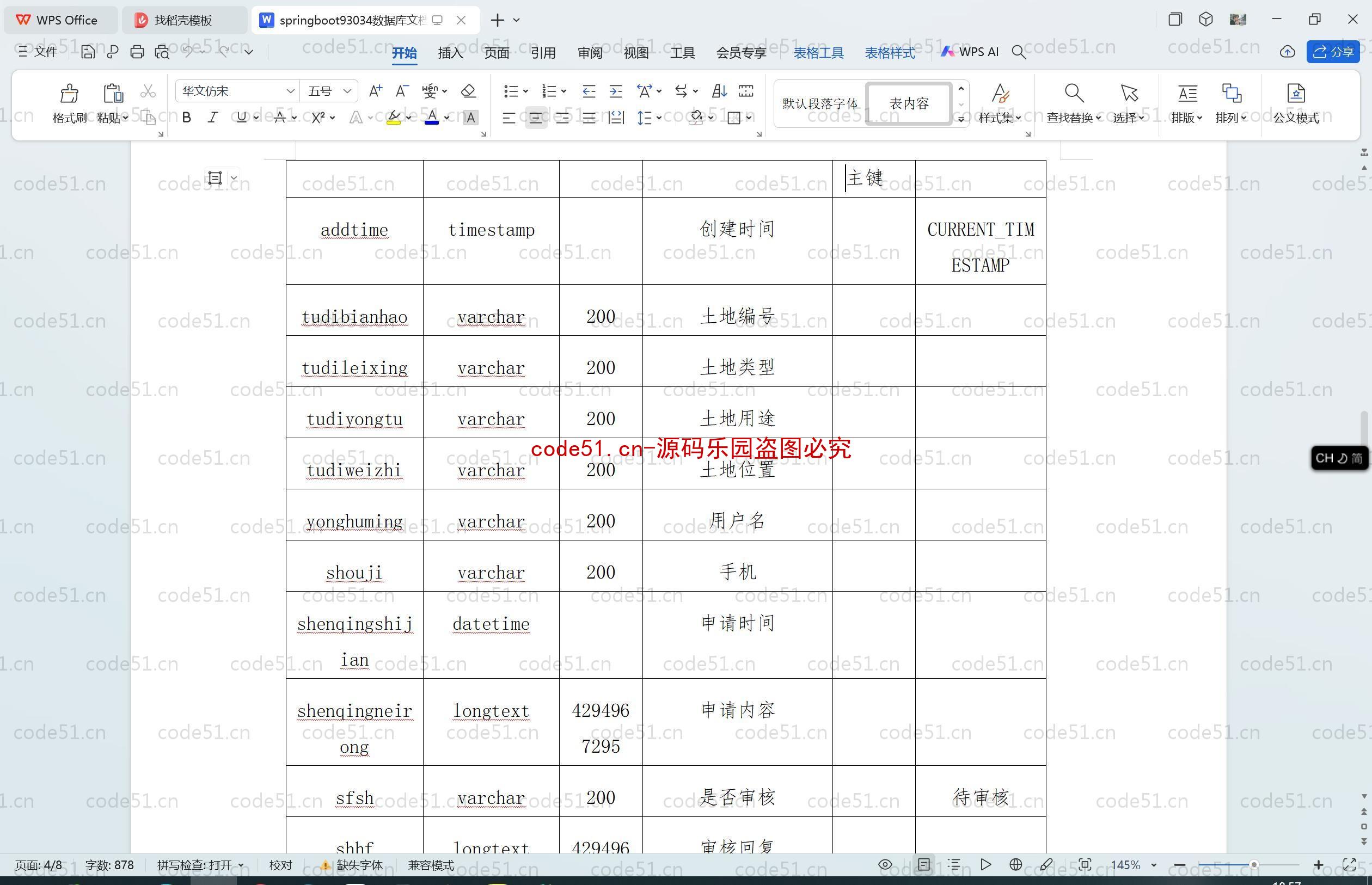This screenshot has height=885, width=1372.
Task: Open Find and Replace magnifier
Action: coord(1074,93)
